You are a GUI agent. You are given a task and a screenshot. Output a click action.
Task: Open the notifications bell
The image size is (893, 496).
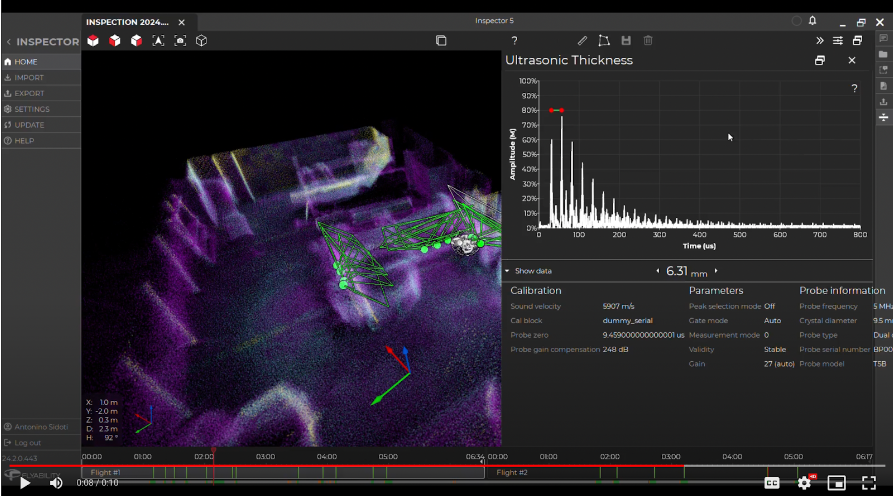click(x=813, y=21)
